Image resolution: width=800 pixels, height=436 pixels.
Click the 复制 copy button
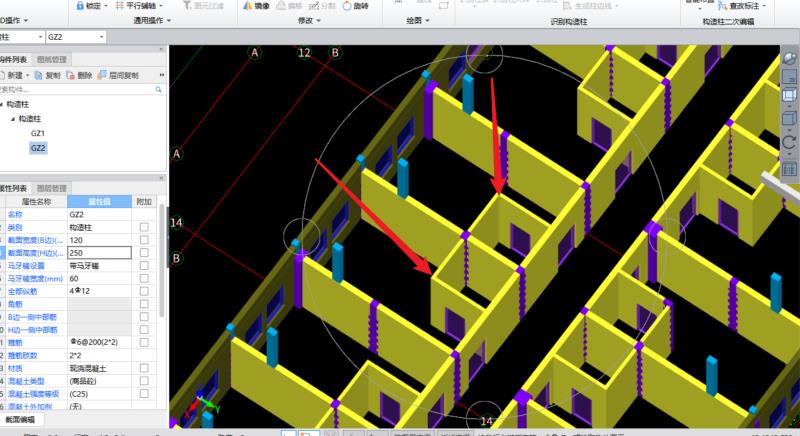(x=47, y=75)
